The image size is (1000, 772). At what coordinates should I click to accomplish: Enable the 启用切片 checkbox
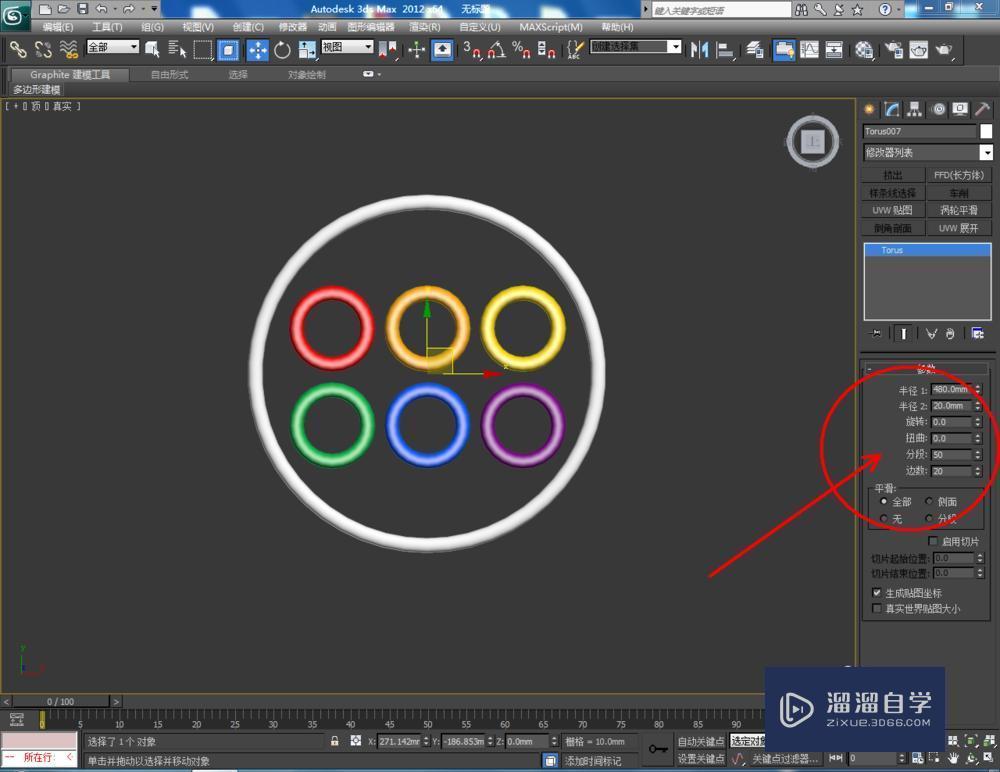click(x=933, y=540)
